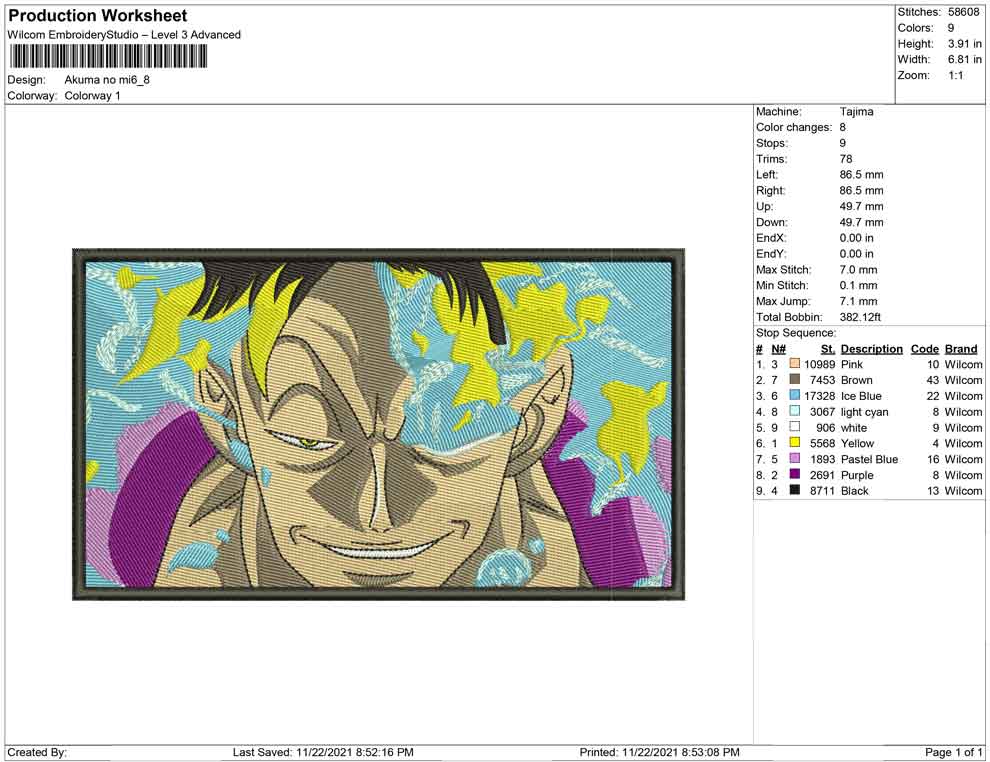Click the 'Page 1 of 1' footer text
The height and width of the screenshot is (762, 990).
point(953,753)
